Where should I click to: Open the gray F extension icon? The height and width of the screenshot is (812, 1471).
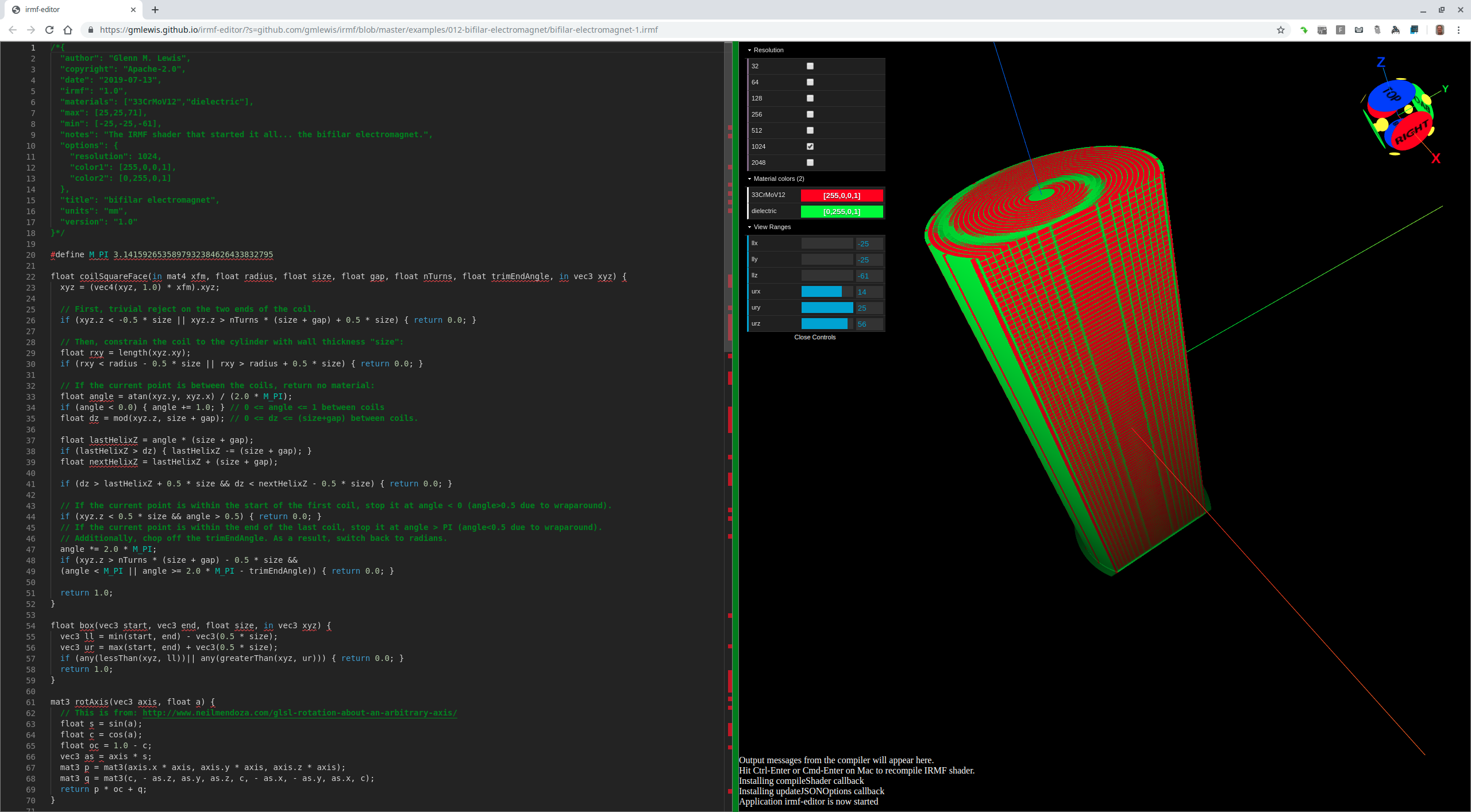coord(1341,30)
